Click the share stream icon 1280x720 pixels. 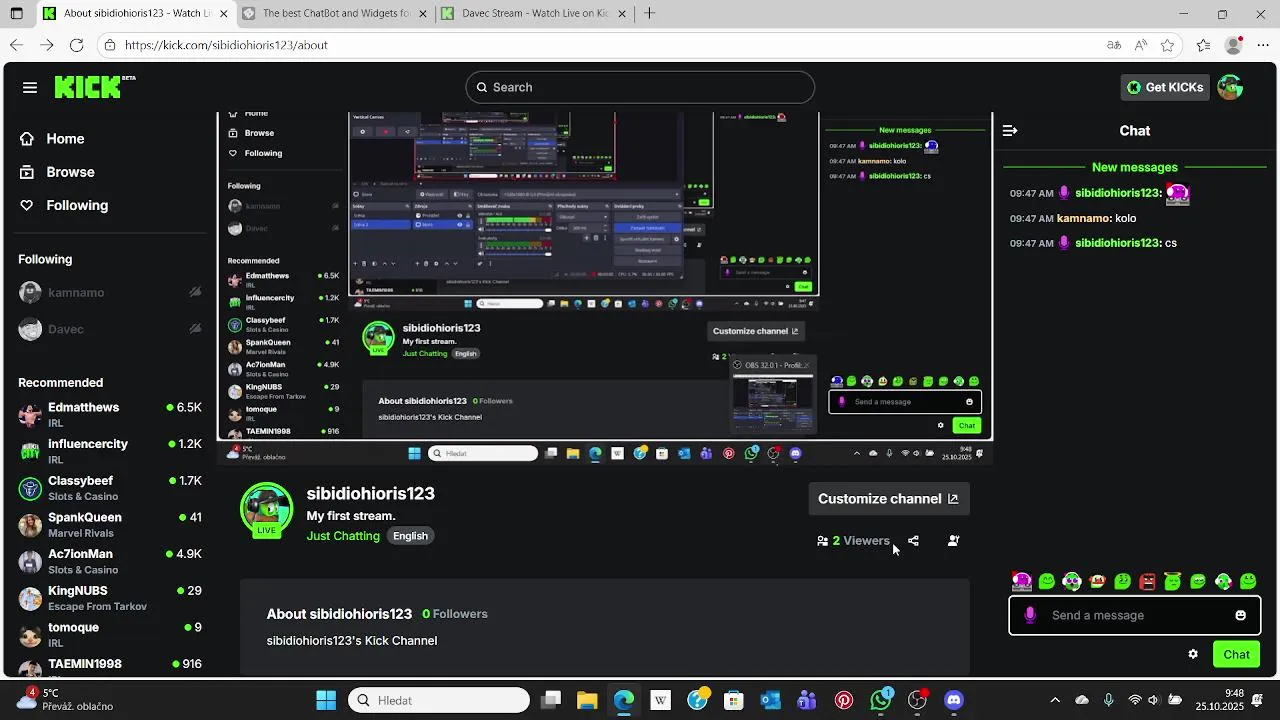[x=913, y=541]
